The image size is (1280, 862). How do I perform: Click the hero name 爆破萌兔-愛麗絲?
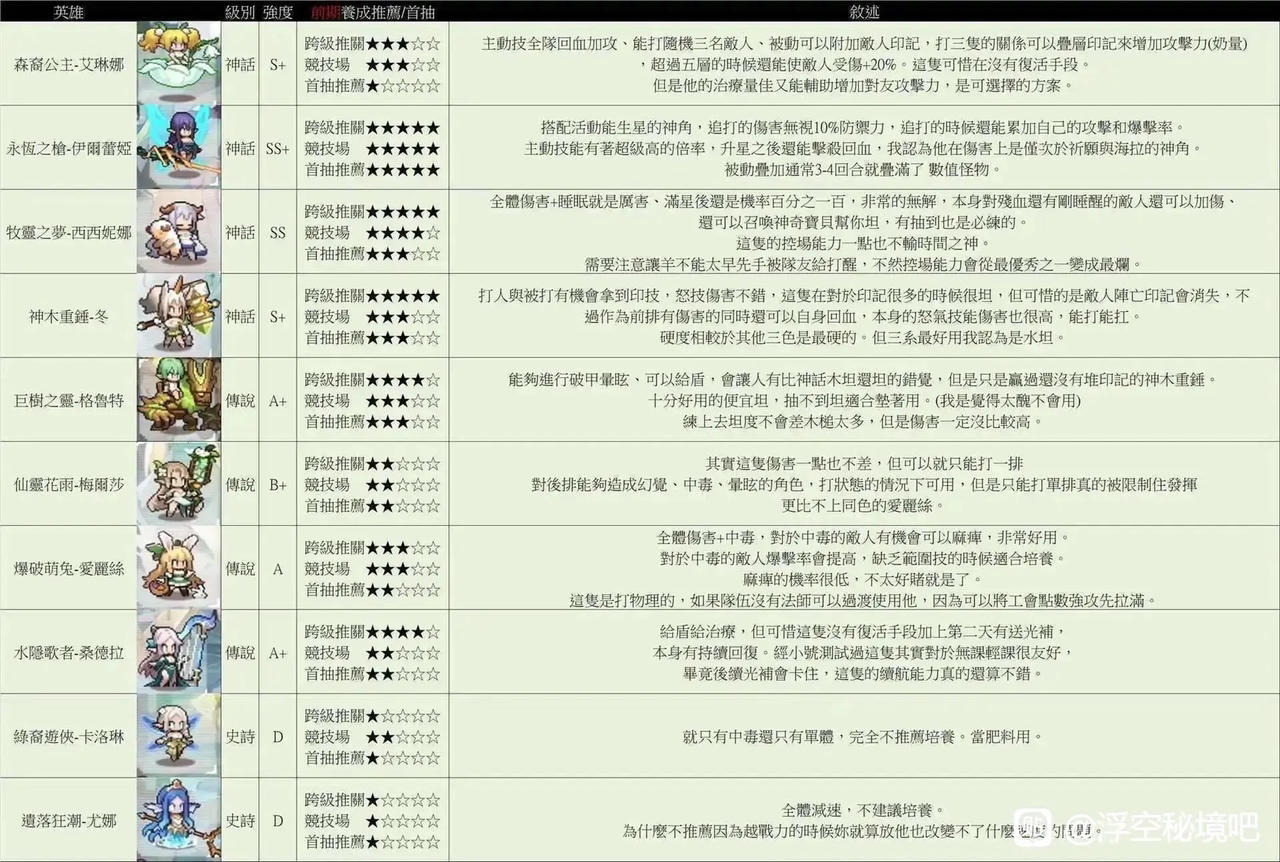pos(69,568)
